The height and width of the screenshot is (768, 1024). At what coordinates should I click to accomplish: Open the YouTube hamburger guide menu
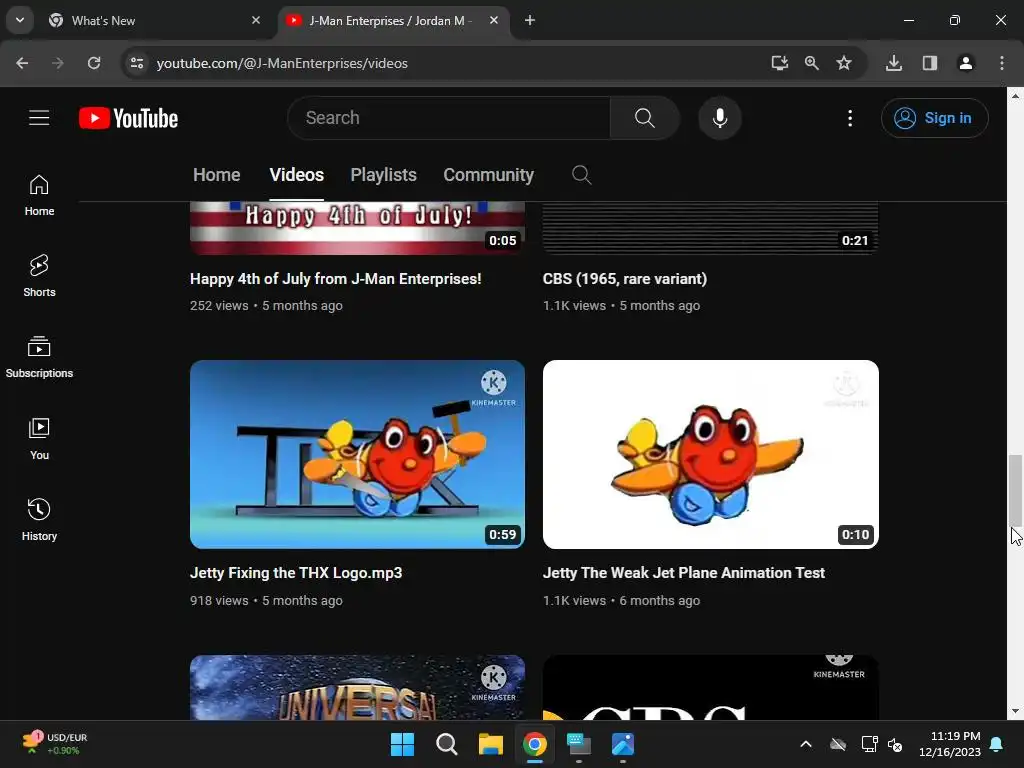tap(39, 118)
